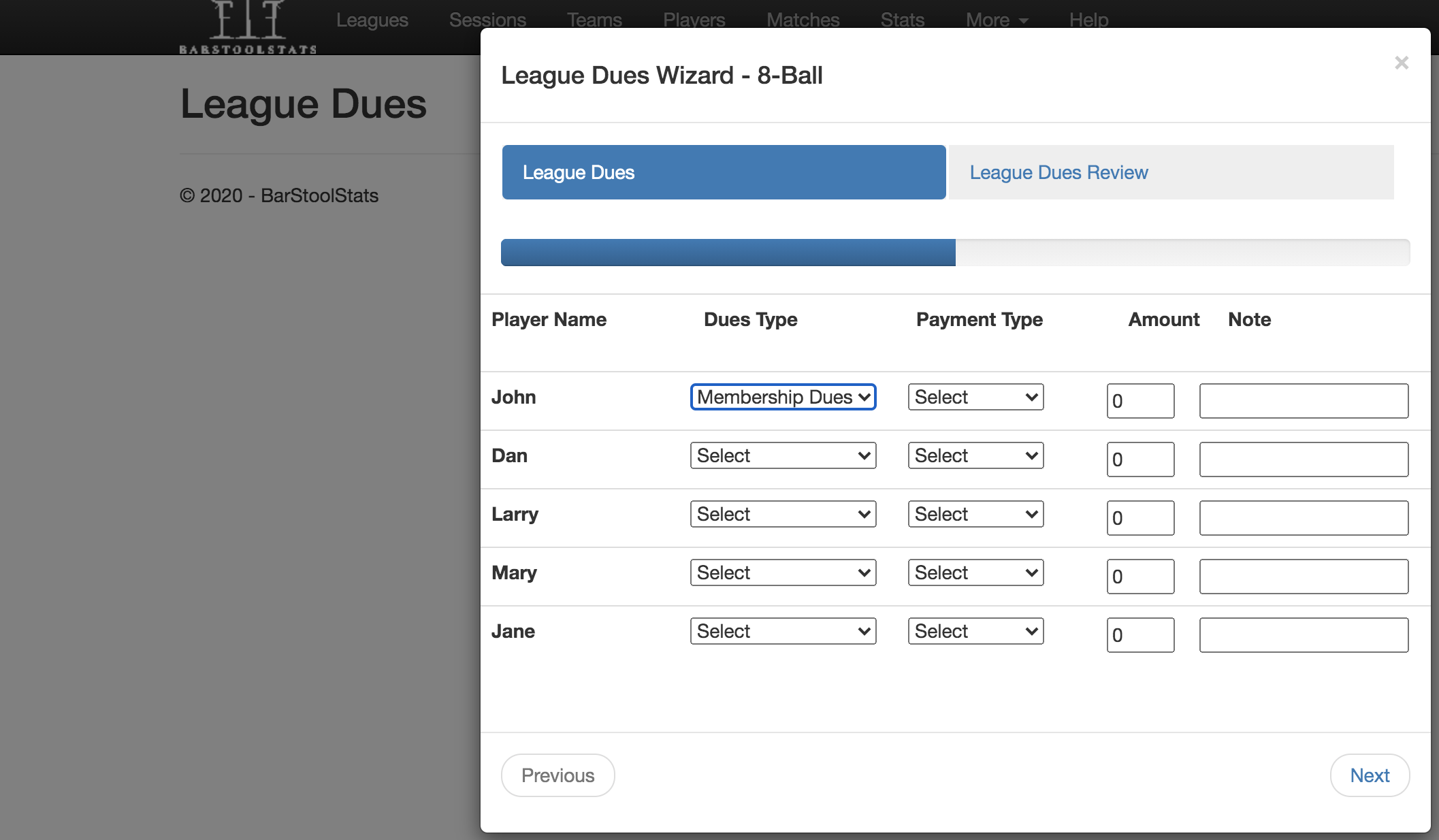The image size is (1439, 840).
Task: Click the Previous button
Action: pos(557,775)
